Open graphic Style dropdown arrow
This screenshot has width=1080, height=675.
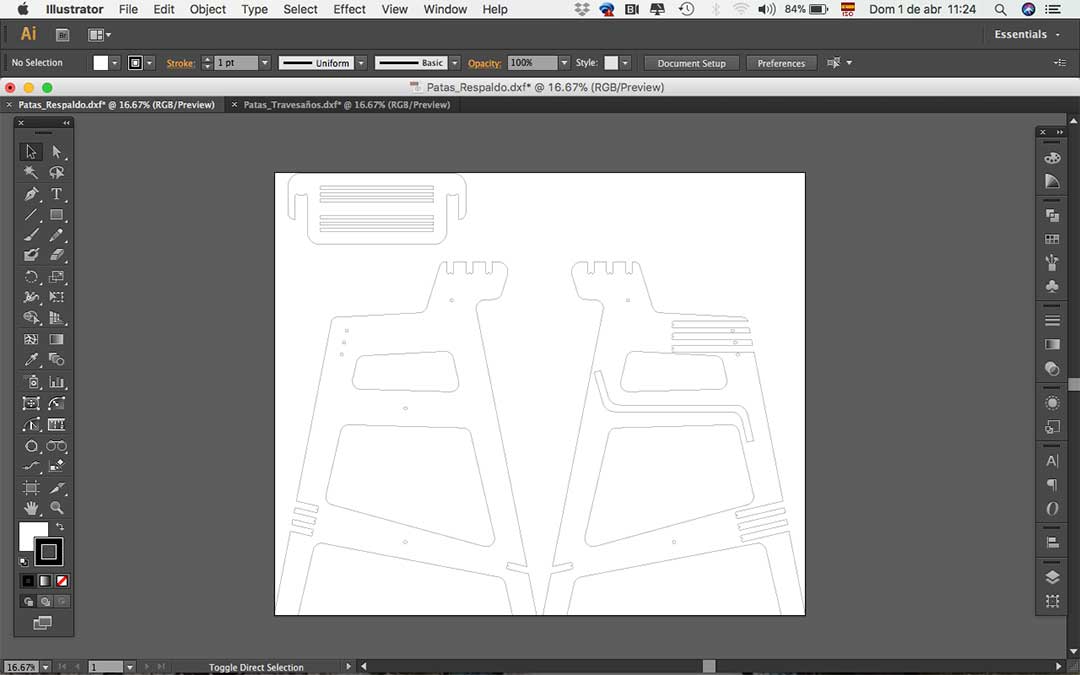625,63
